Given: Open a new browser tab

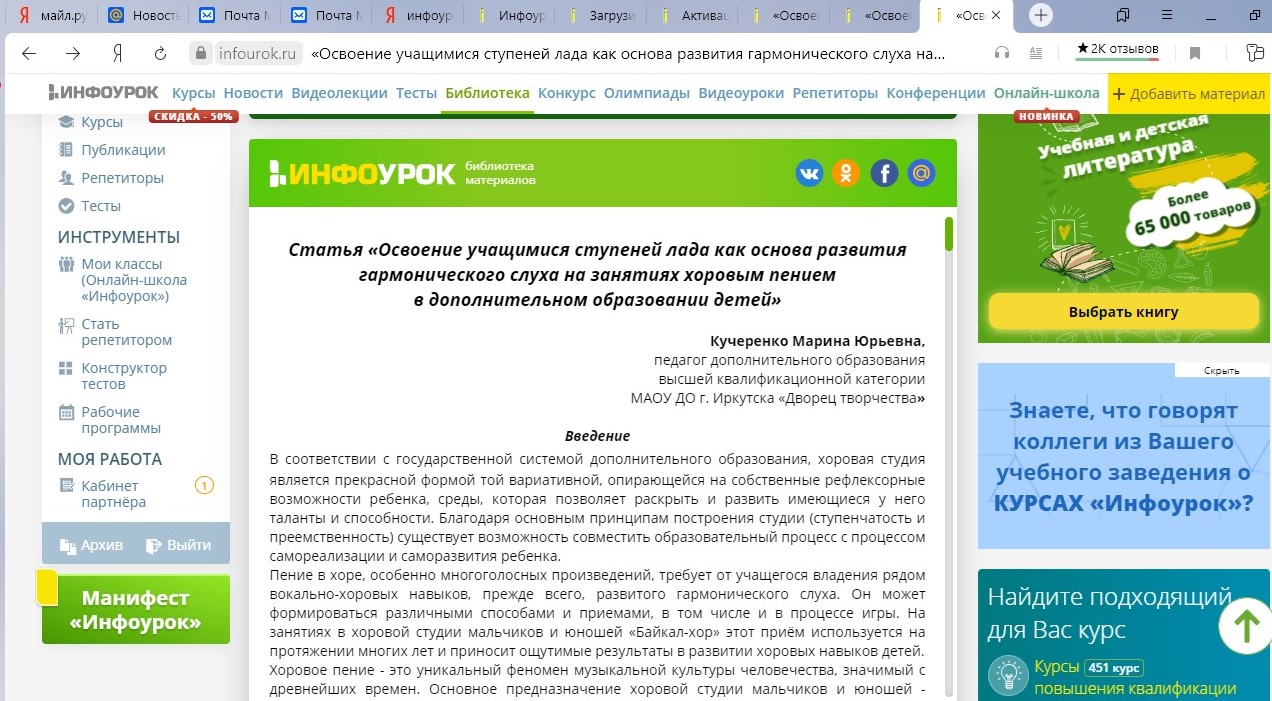Looking at the screenshot, I should pyautogui.click(x=1041, y=15).
